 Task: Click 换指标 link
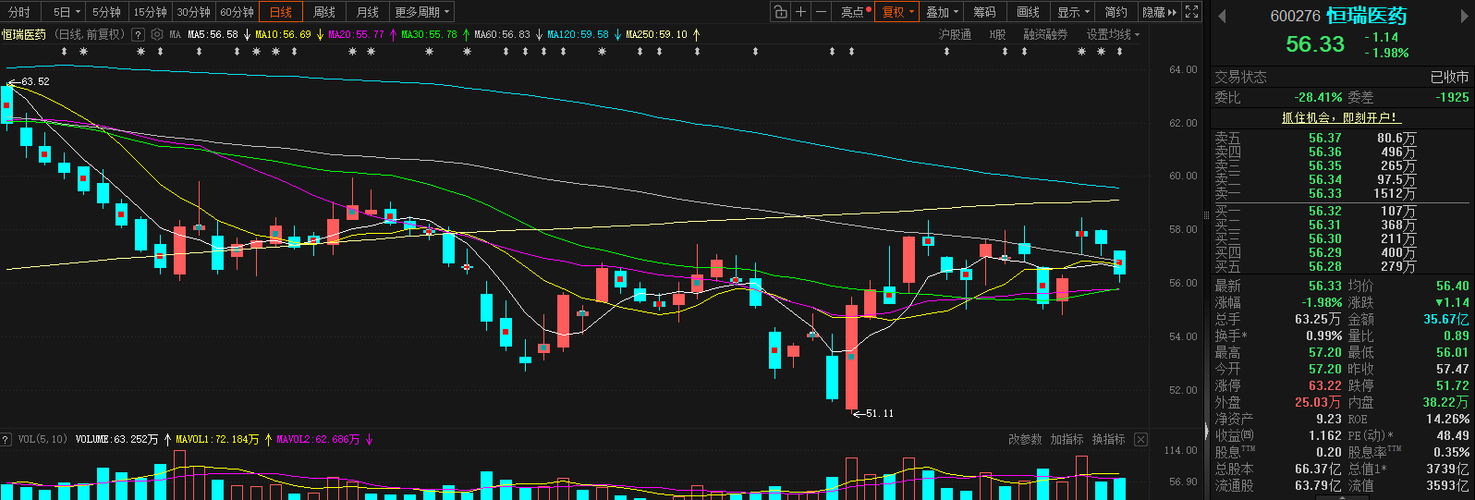(x=1108, y=439)
